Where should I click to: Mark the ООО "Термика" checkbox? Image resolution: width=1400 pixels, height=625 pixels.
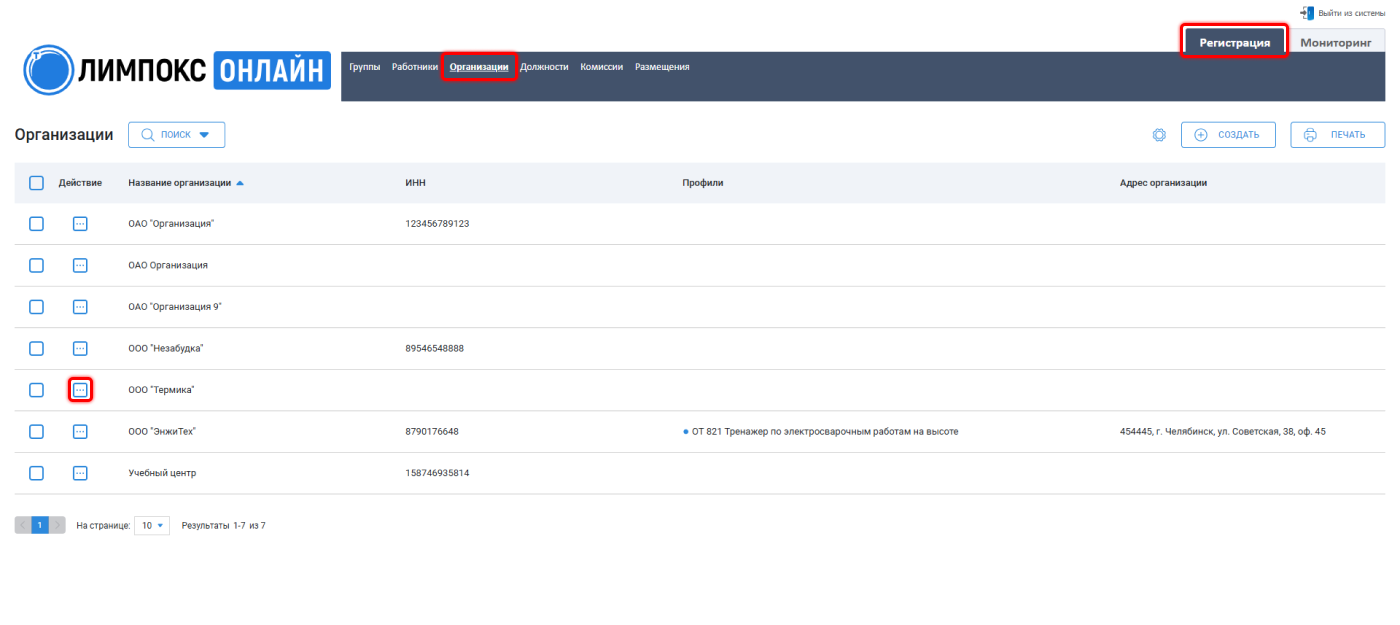pyautogui.click(x=36, y=390)
